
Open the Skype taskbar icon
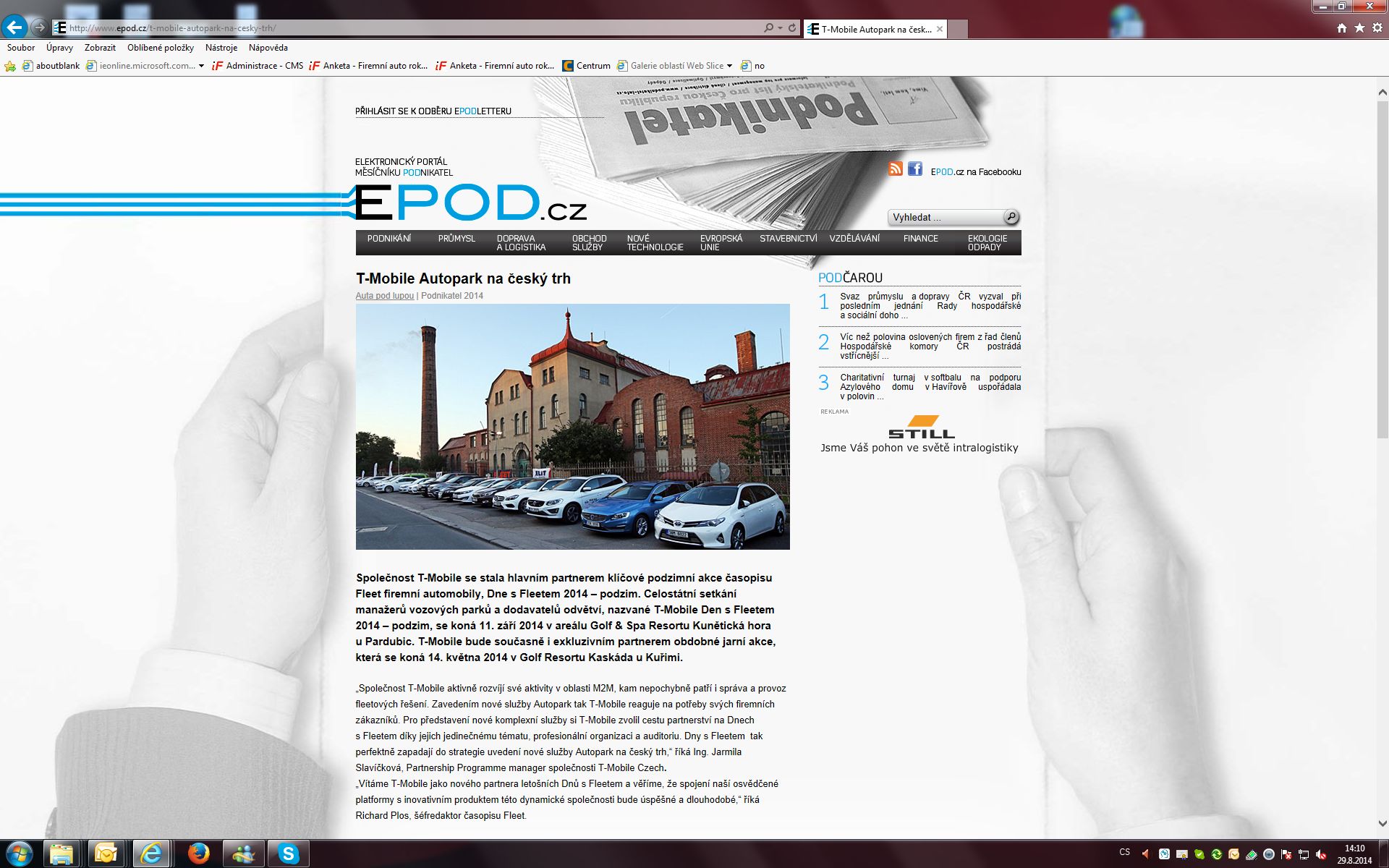click(x=289, y=854)
